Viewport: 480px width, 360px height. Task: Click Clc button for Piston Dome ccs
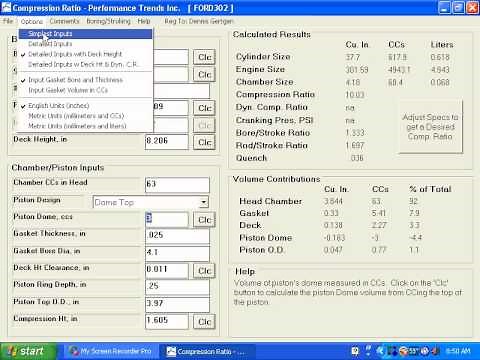pyautogui.click(x=204, y=220)
